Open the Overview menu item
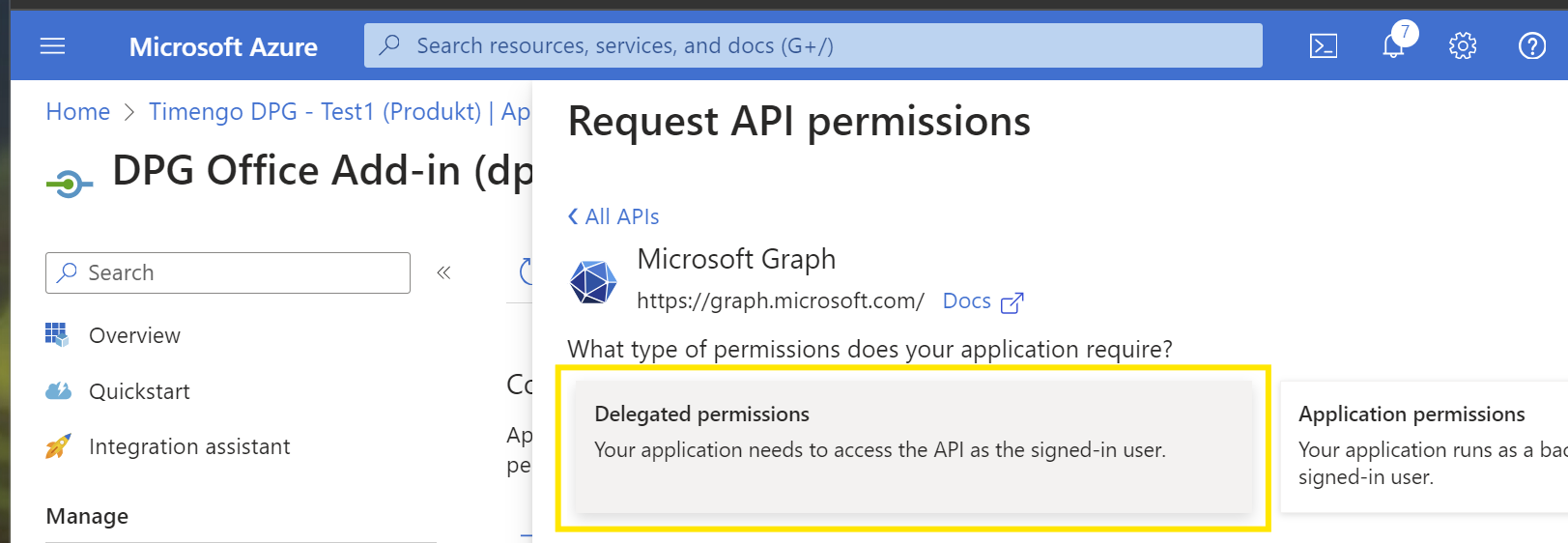 click(x=134, y=335)
